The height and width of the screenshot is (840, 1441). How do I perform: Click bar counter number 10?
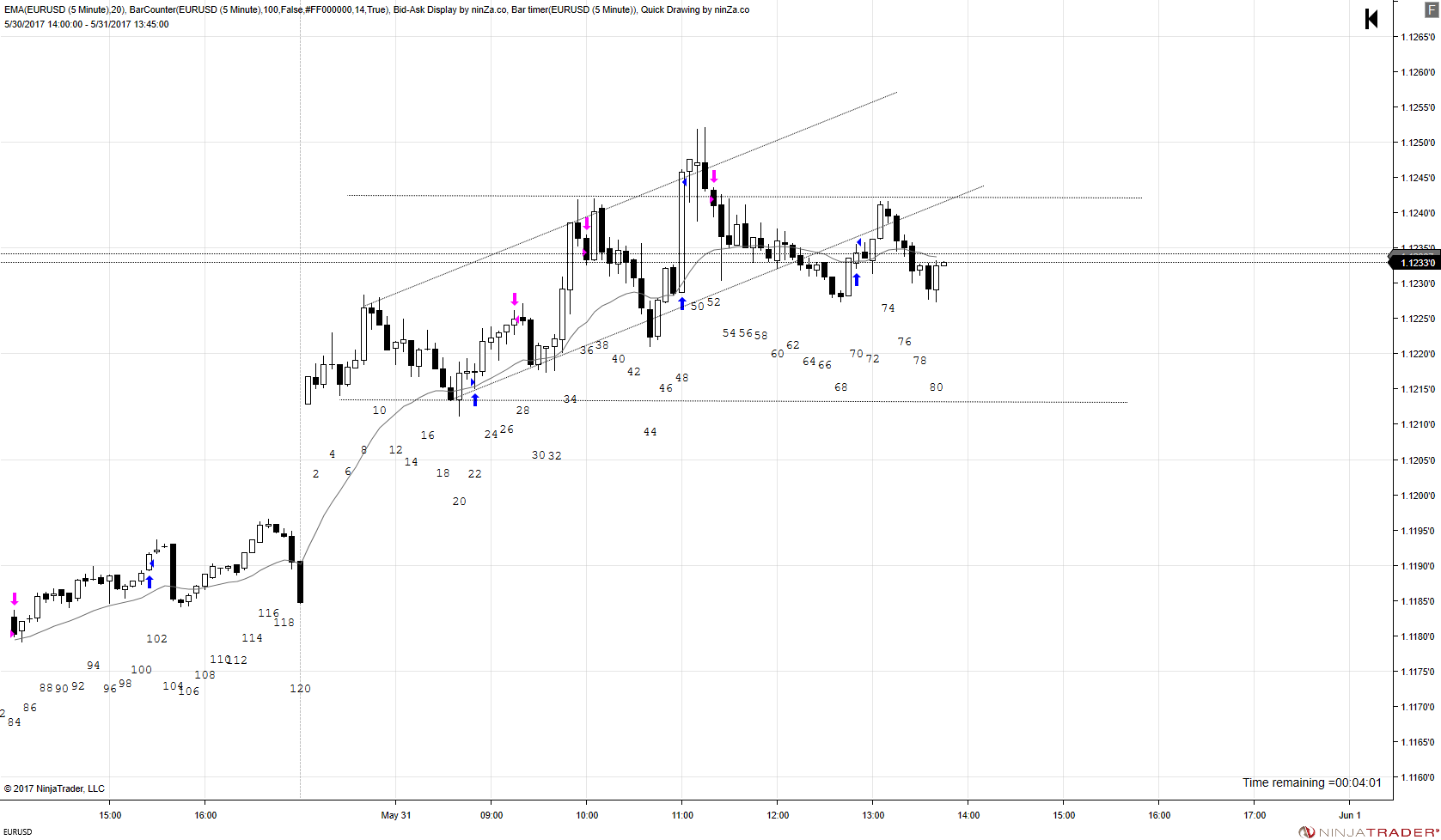click(380, 411)
